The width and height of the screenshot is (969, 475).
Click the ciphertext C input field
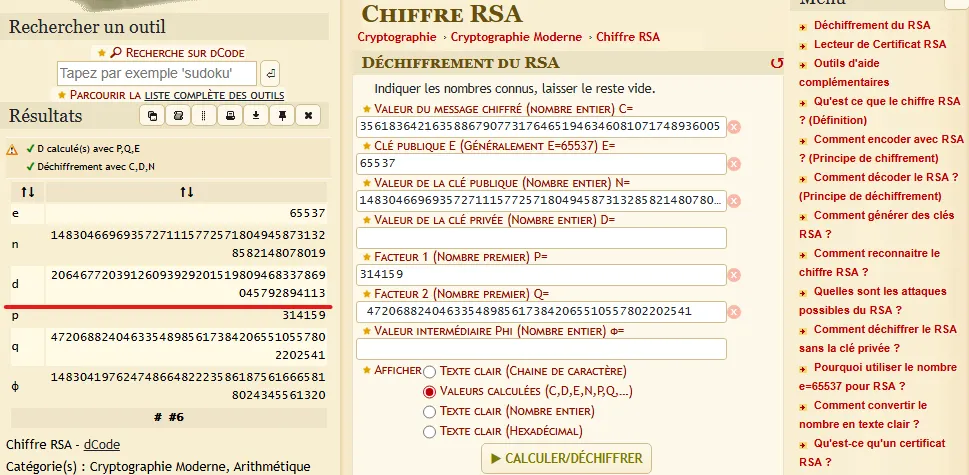pos(541,127)
